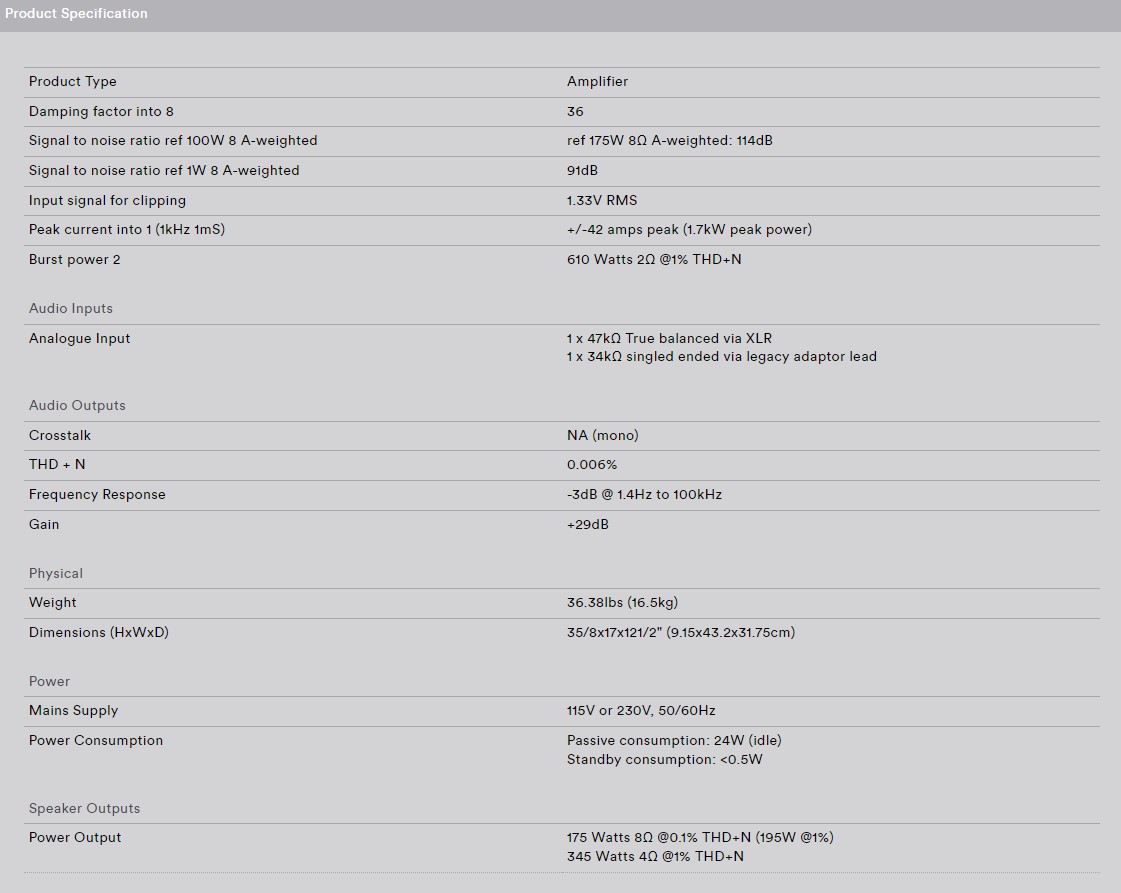Image resolution: width=1121 pixels, height=893 pixels.
Task: Select the Input signal for clipping label
Action: coord(107,200)
